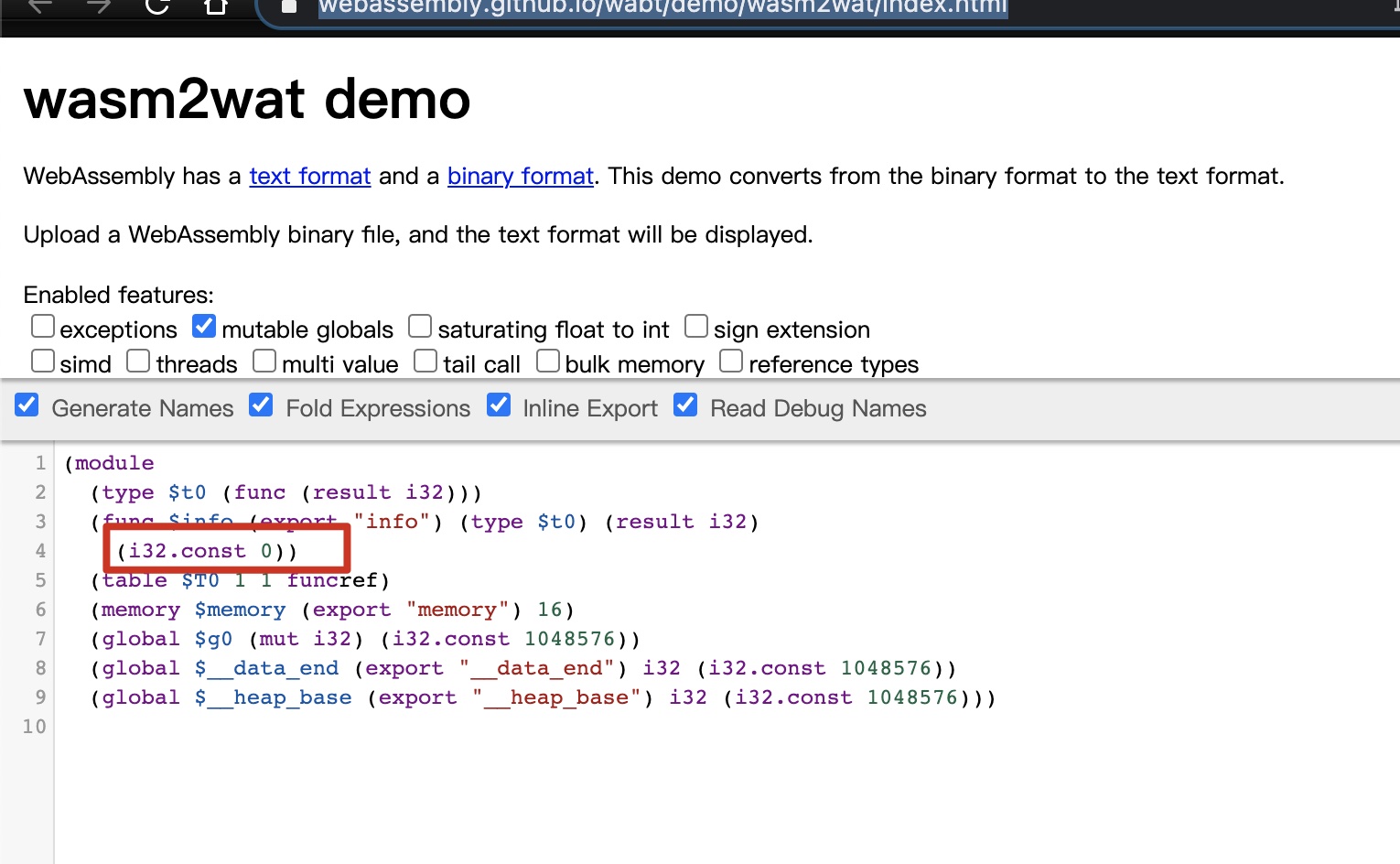Image resolution: width=1400 pixels, height=864 pixels.
Task: Click the 'Enabled features:' label
Action: coord(119,295)
